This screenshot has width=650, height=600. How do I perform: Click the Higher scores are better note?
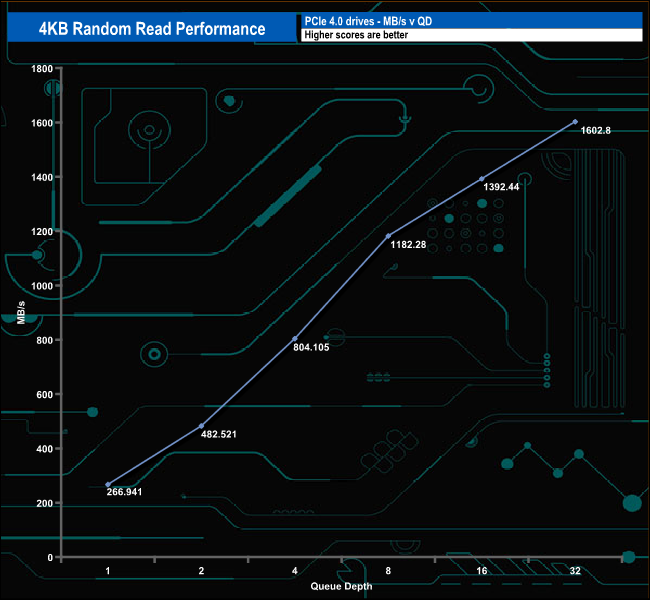click(356, 35)
